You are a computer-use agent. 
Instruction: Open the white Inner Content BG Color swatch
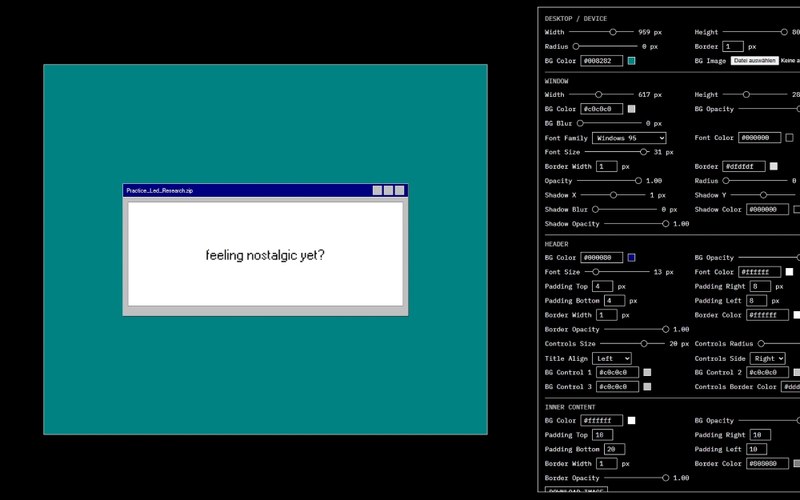[631, 420]
